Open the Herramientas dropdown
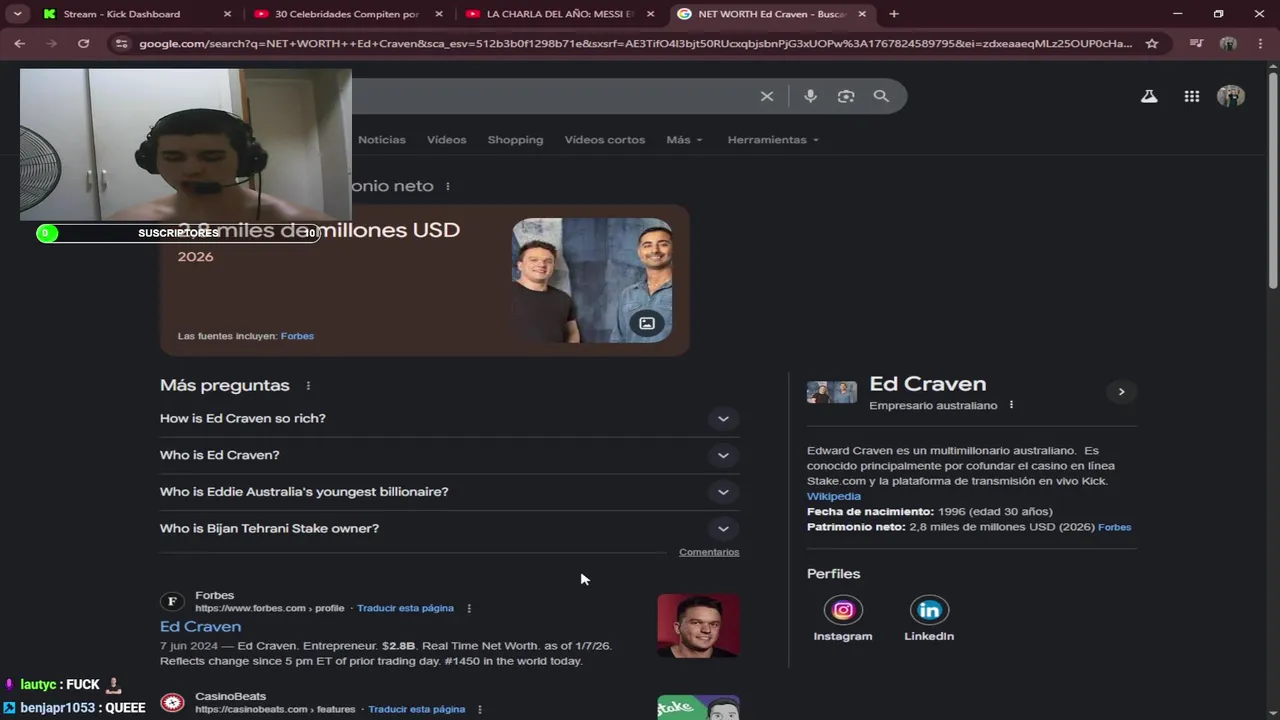 coord(773,140)
